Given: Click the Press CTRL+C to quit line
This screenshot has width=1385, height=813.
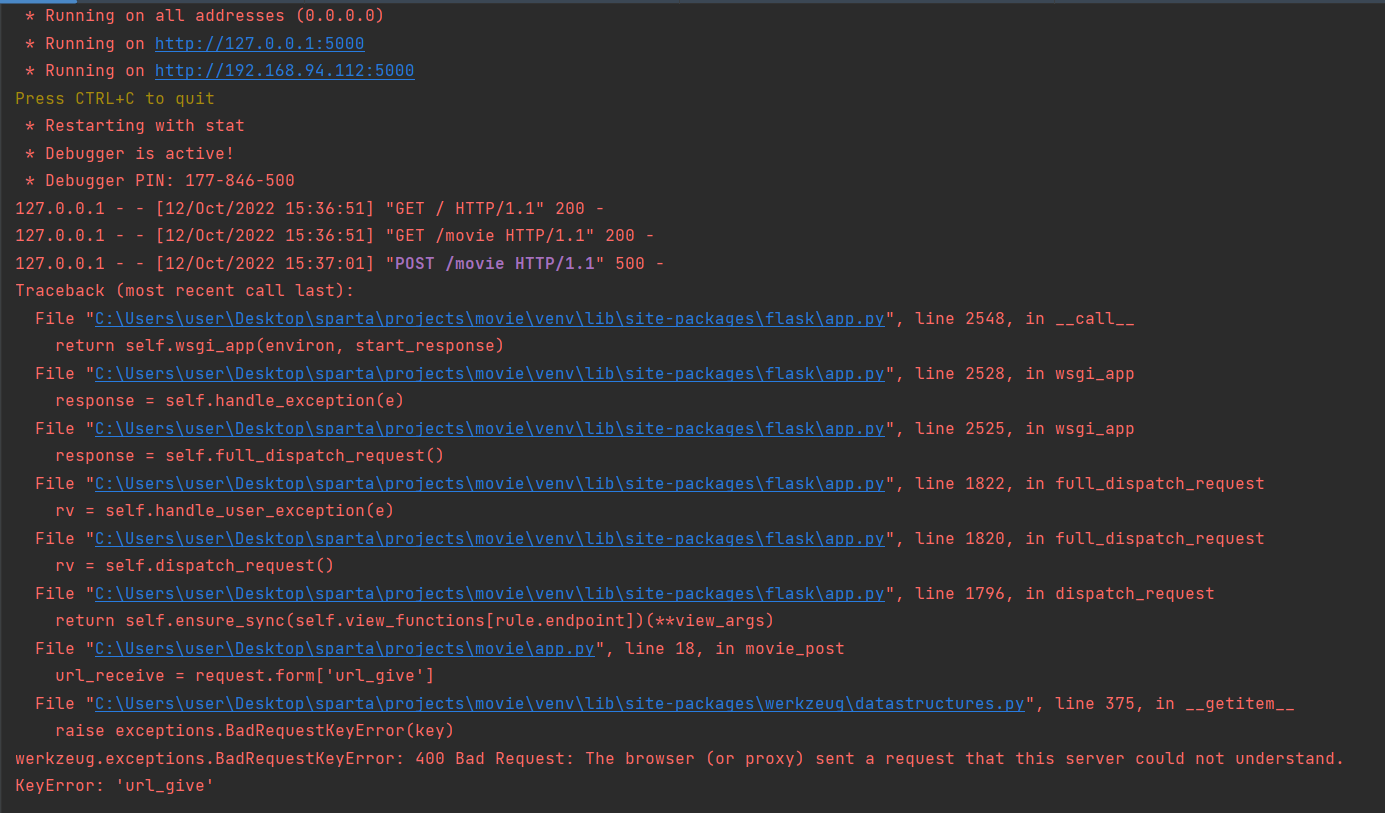Looking at the screenshot, I should click(x=115, y=98).
